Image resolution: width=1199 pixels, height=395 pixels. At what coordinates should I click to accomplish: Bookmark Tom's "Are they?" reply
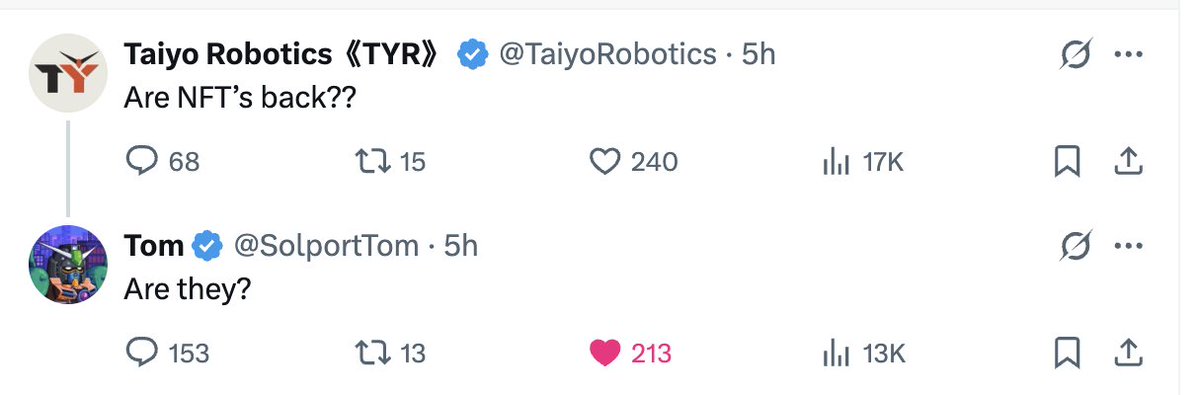click(1067, 353)
